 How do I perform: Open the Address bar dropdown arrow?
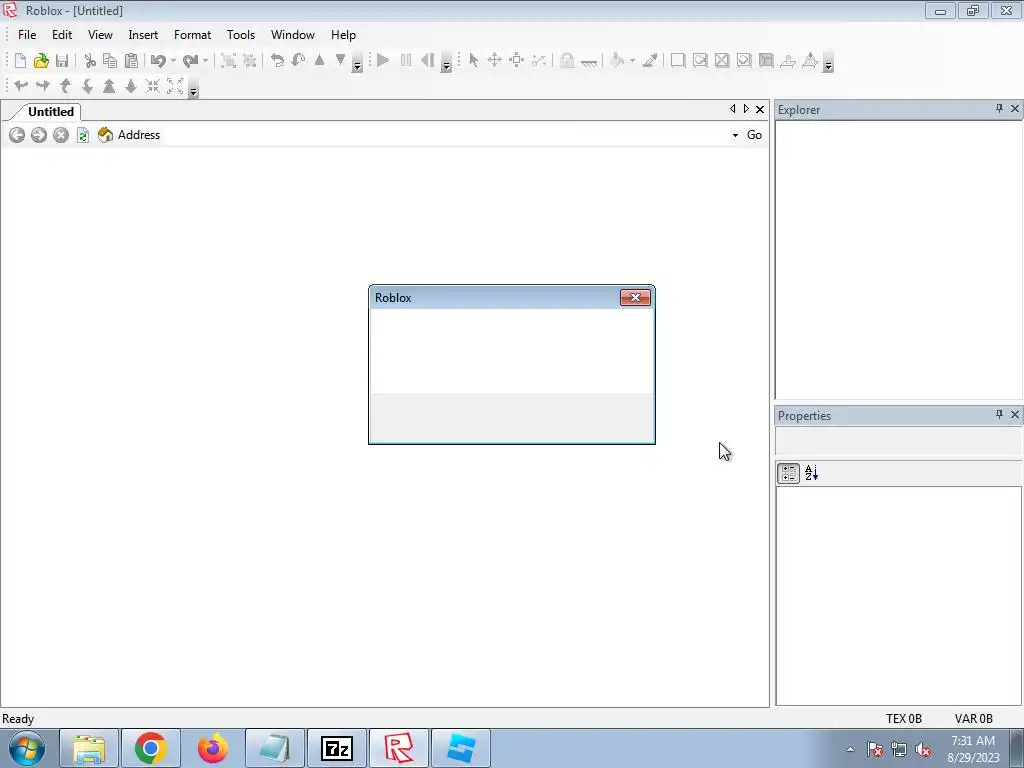735,135
